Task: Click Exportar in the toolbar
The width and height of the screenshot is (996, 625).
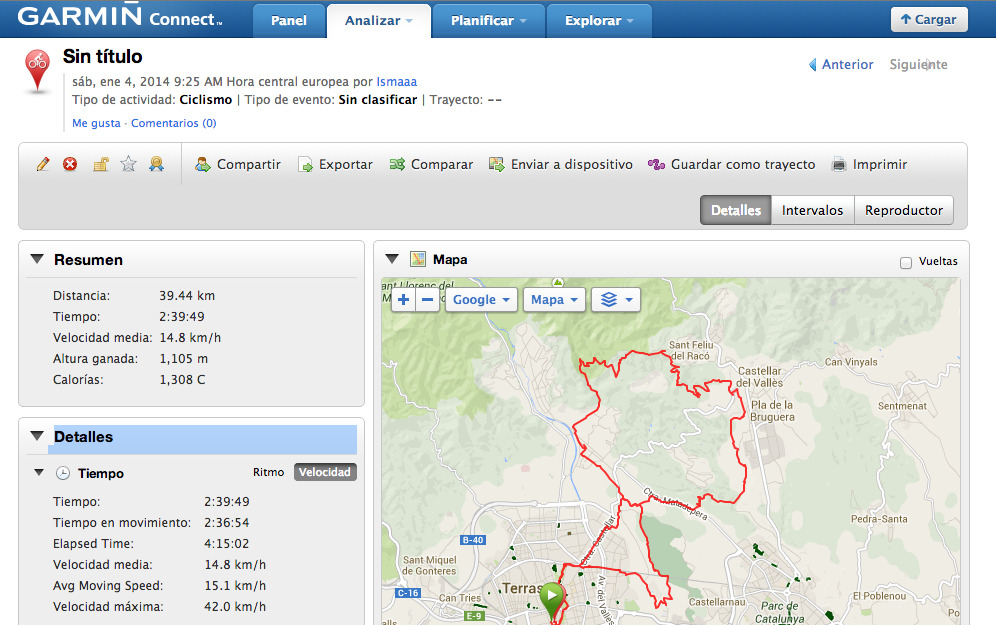Action: (335, 164)
